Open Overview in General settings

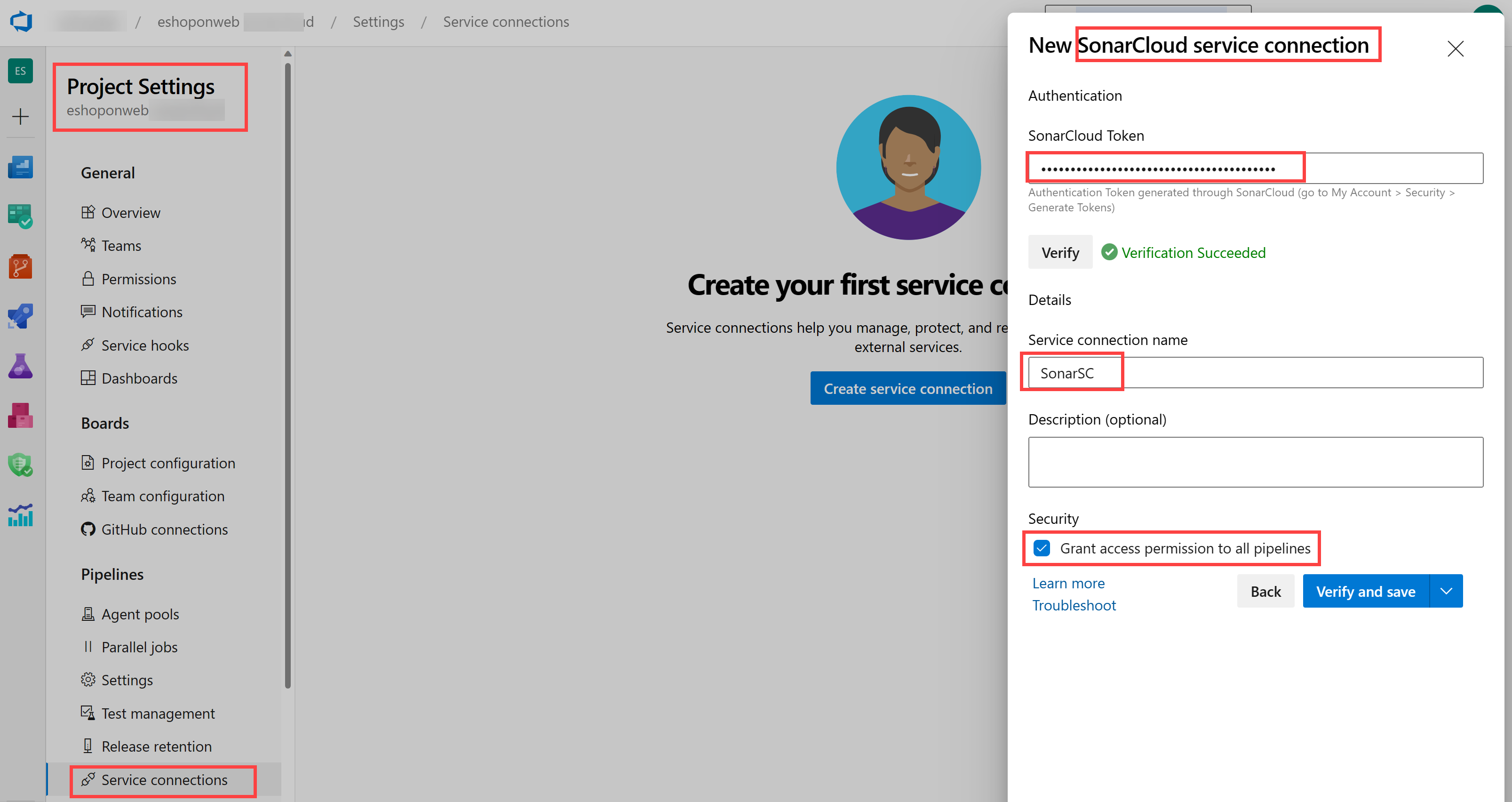pos(131,213)
